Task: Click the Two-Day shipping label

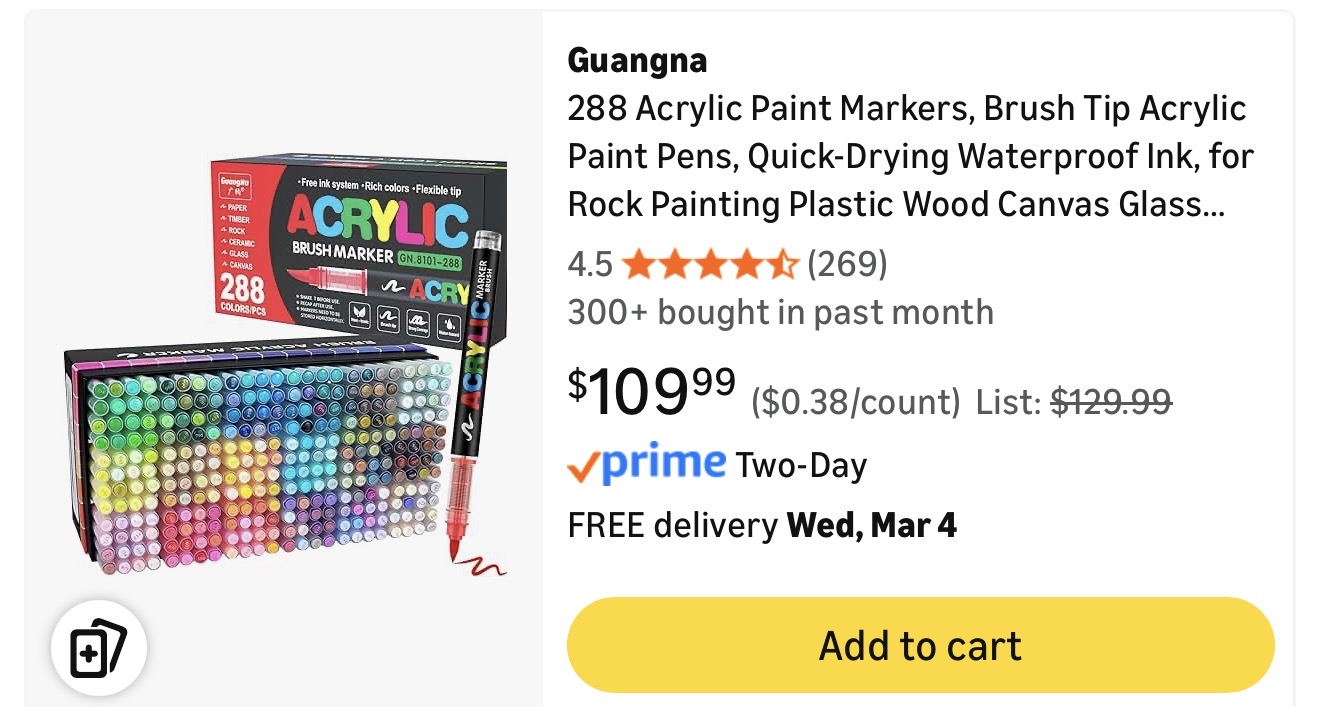Action: [801, 466]
